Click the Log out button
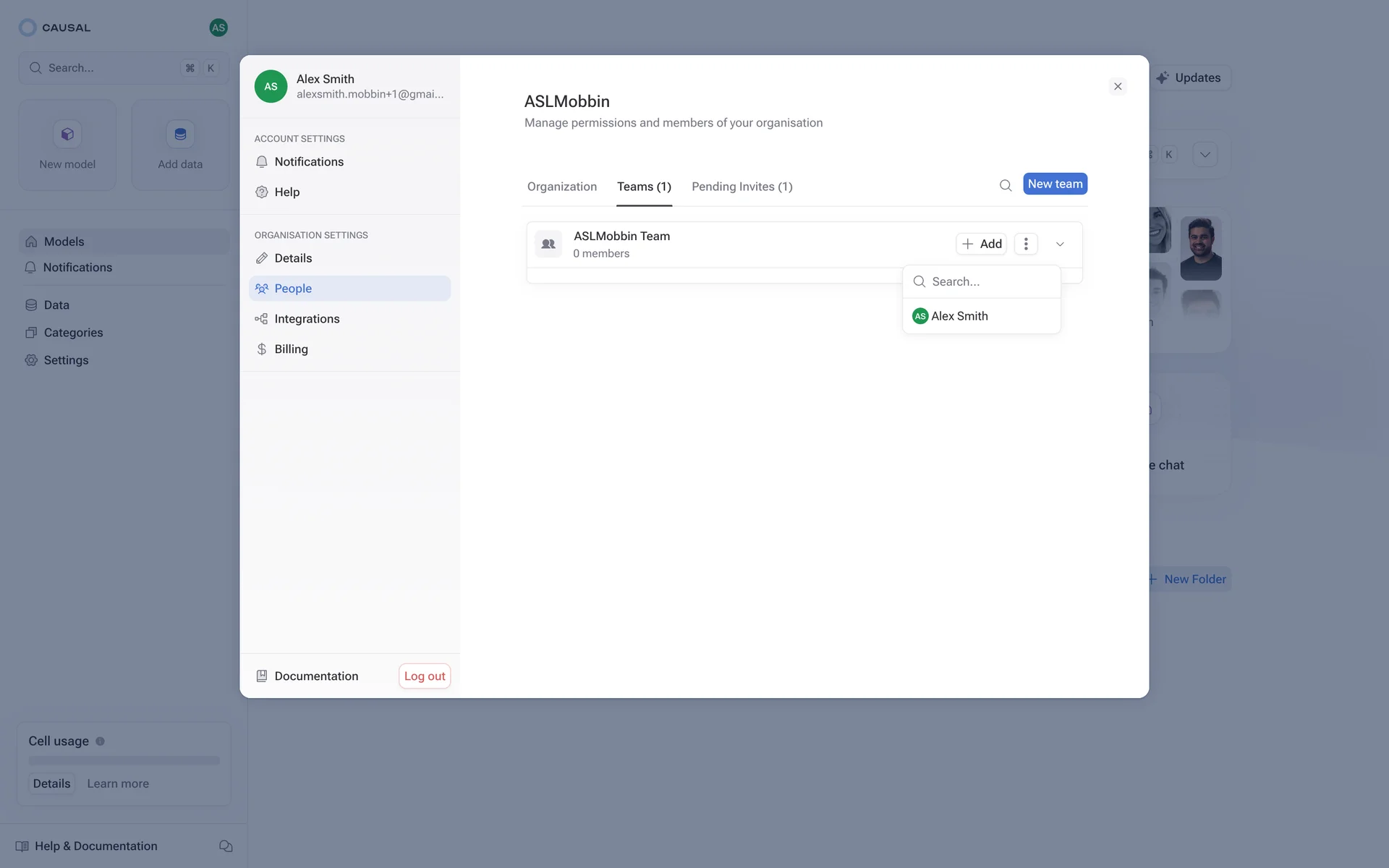Viewport: 1389px width, 868px height. pos(425,676)
